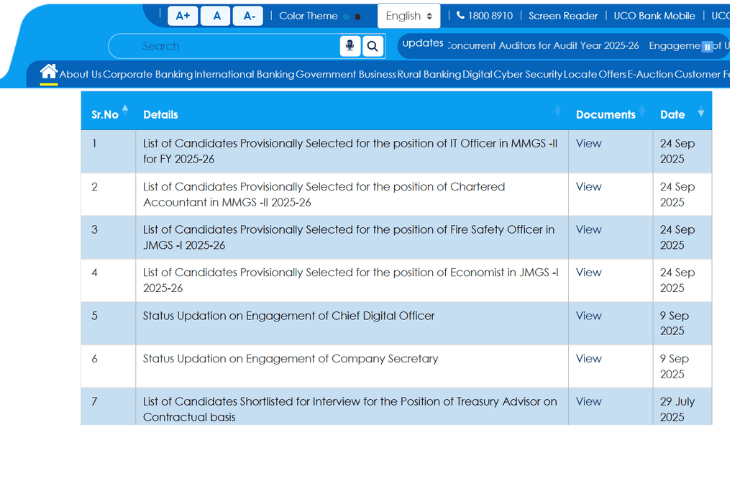Decrease font size with A- button

[249, 16]
